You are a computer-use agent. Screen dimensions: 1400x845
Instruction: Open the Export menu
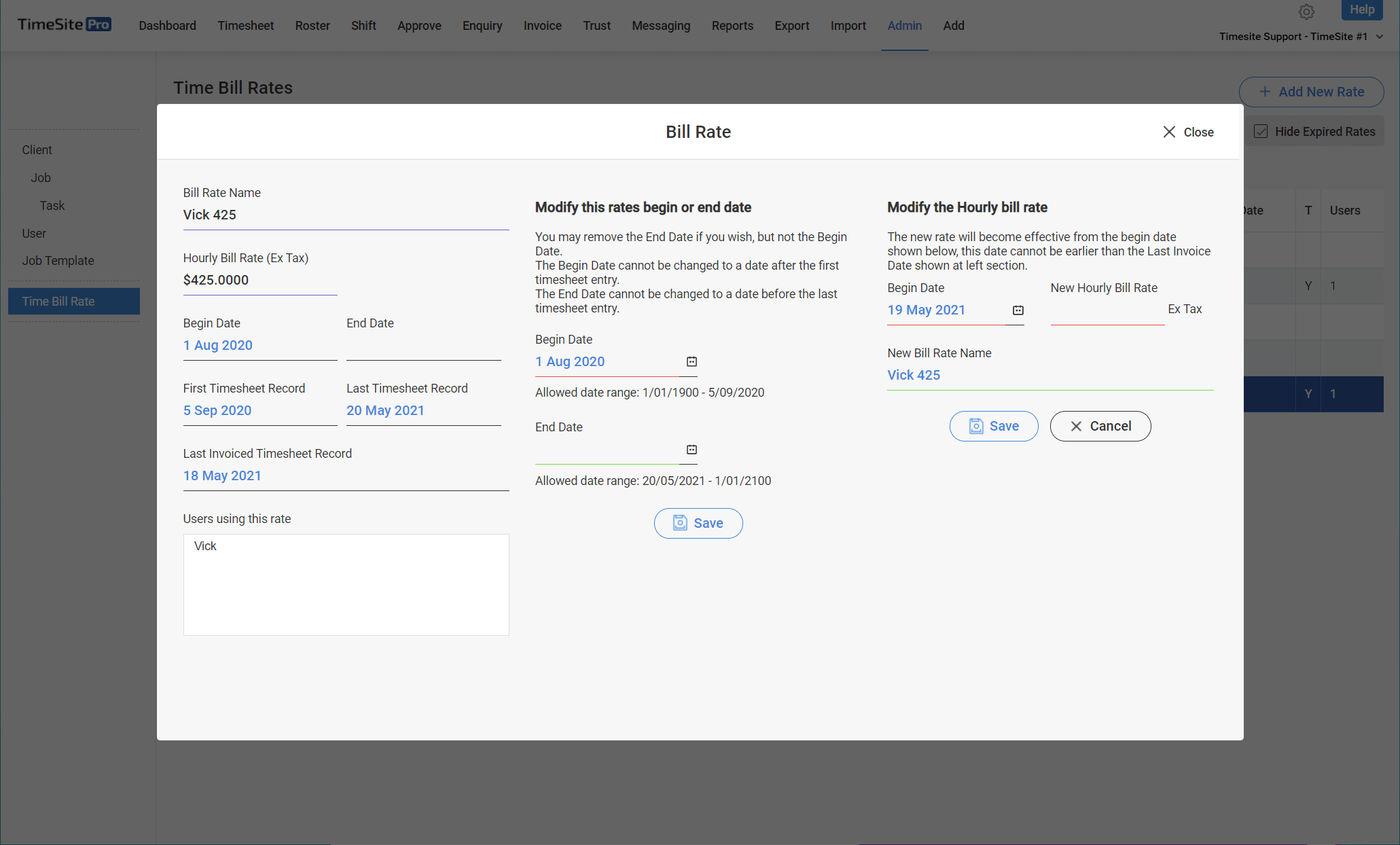792,25
